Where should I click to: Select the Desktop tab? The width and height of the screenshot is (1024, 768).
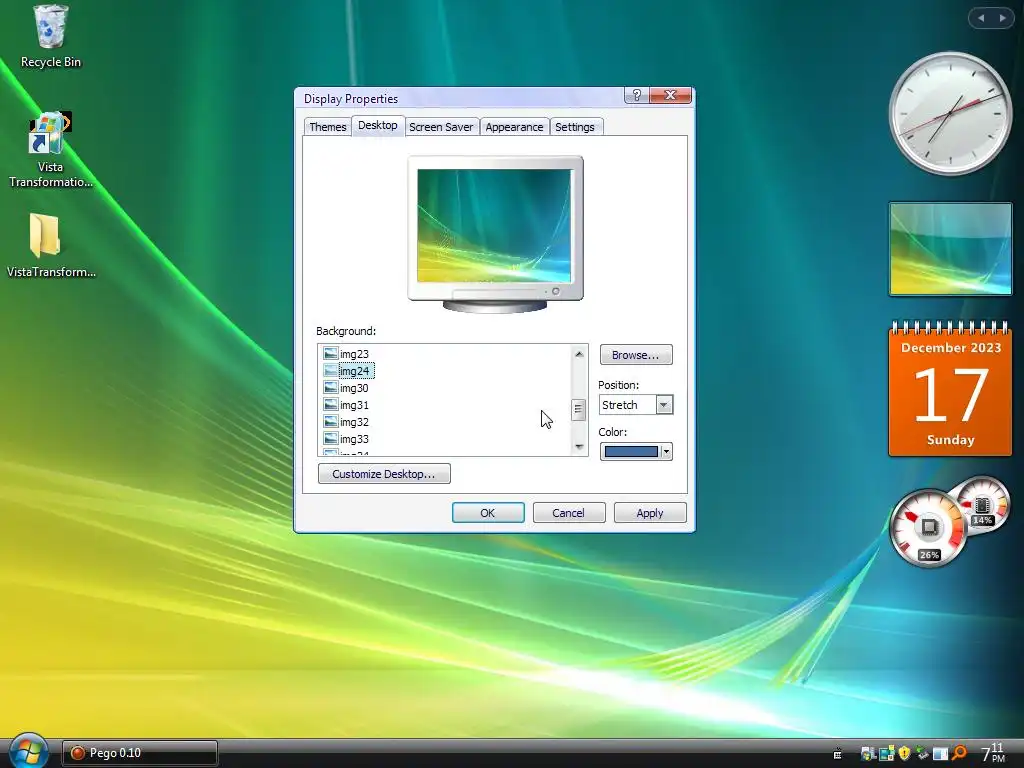point(377,125)
